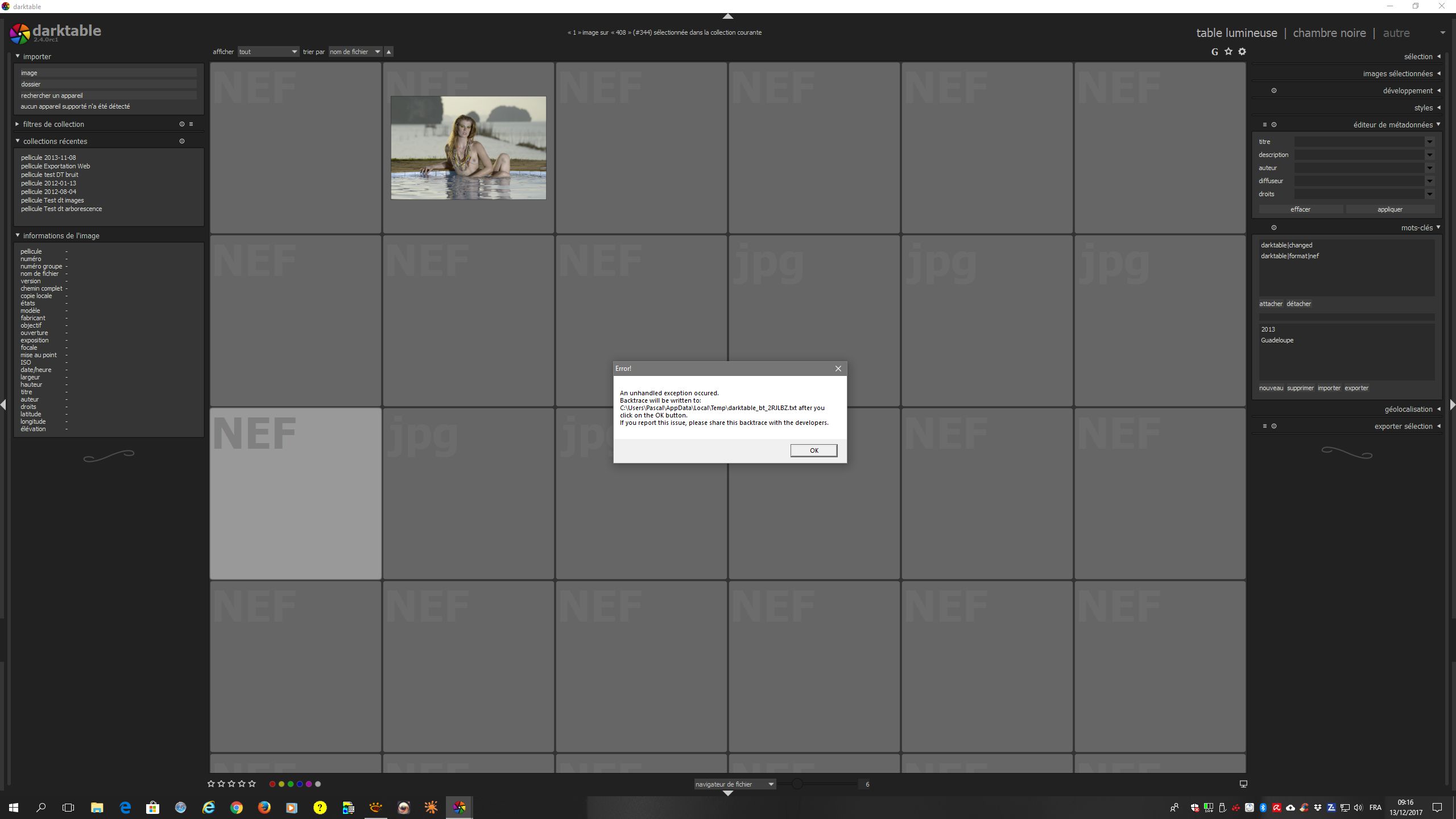Reset the exporter sélection module
Viewport: 1456px width, 819px height.
coord(1274,426)
